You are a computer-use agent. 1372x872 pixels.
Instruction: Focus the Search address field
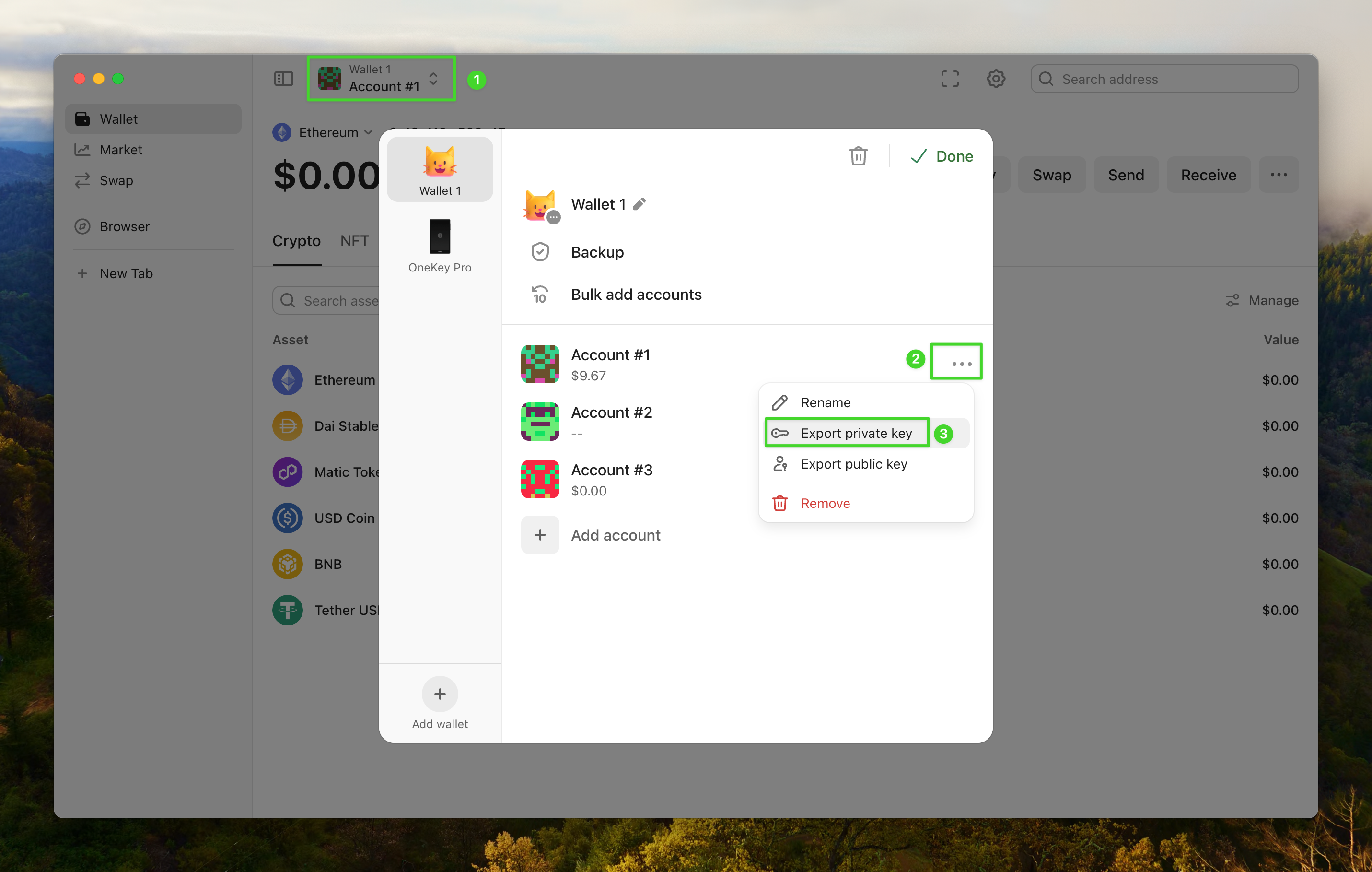click(x=1164, y=79)
